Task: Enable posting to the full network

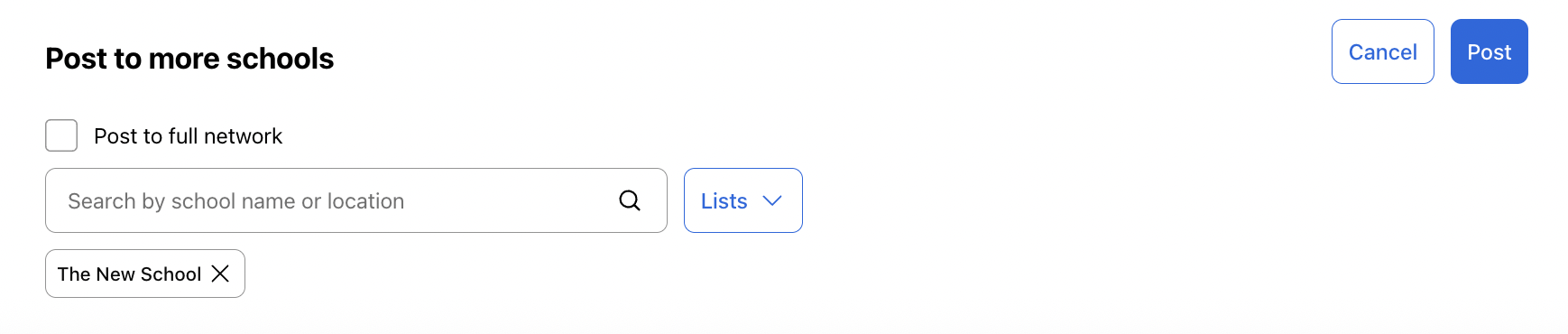Action: click(61, 135)
